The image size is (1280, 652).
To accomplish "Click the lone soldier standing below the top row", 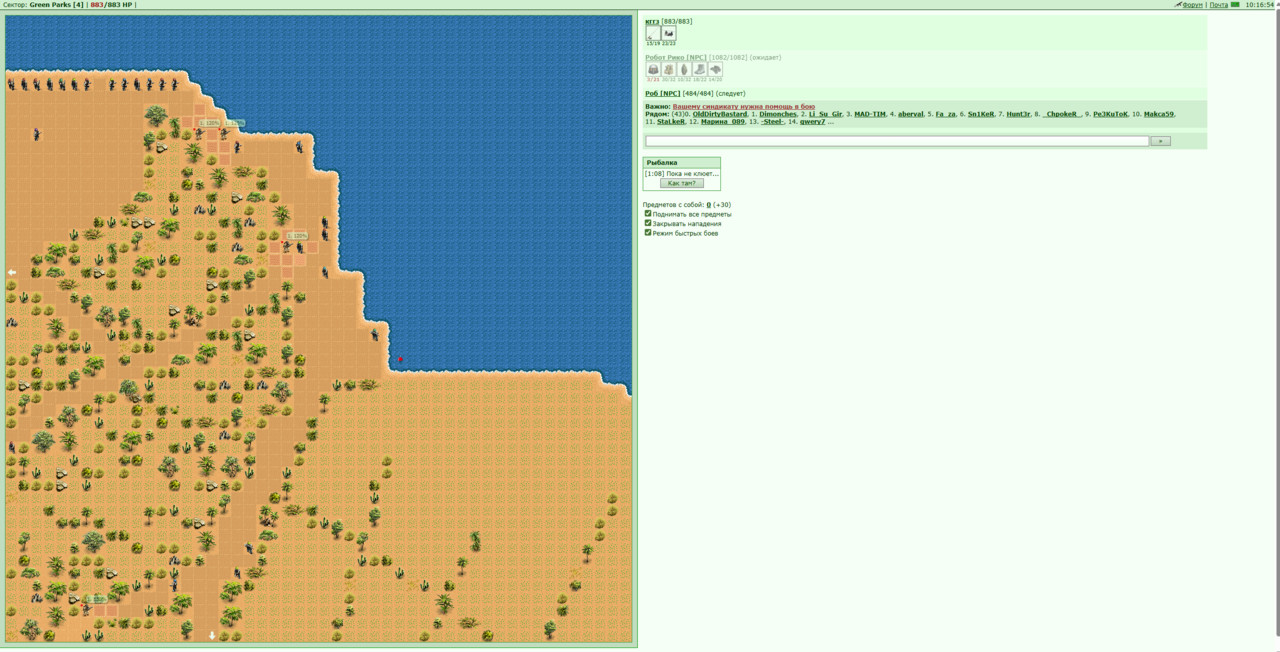I will coord(37,133).
